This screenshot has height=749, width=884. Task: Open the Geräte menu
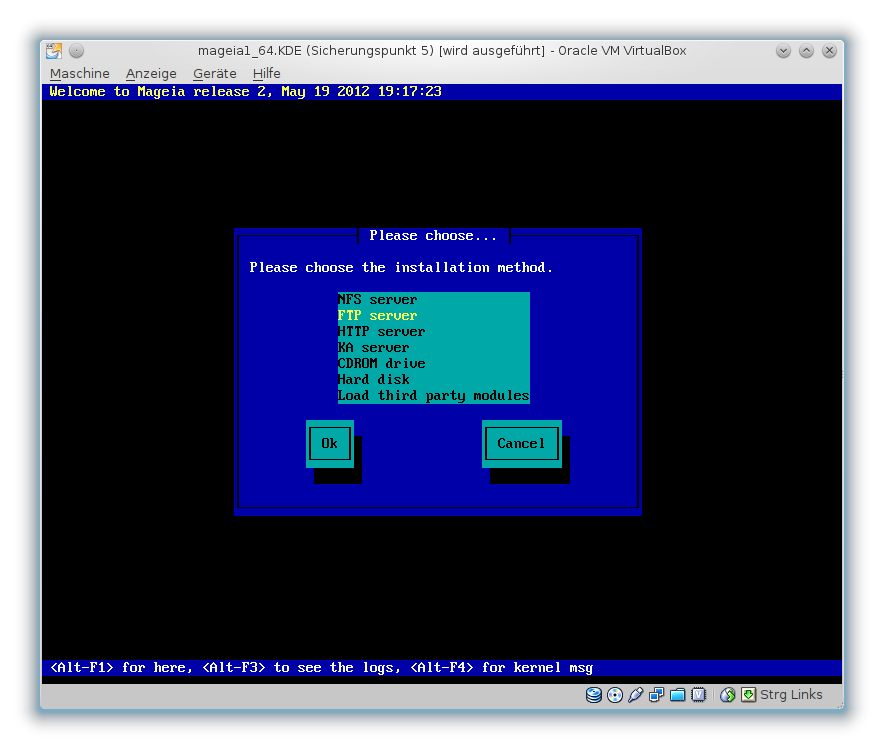coord(215,73)
